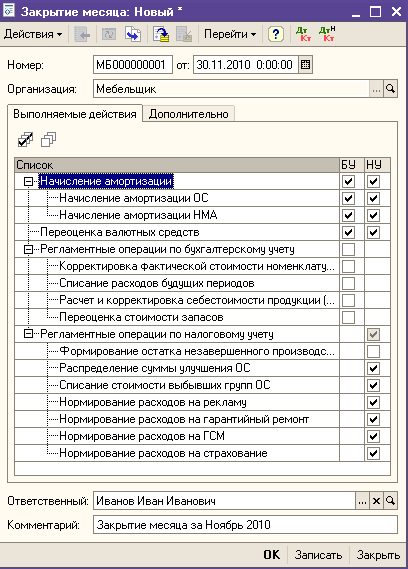408x569 pixels.
Task: Clear the Ответственный field with X button
Action: pyautogui.click(x=376, y=501)
